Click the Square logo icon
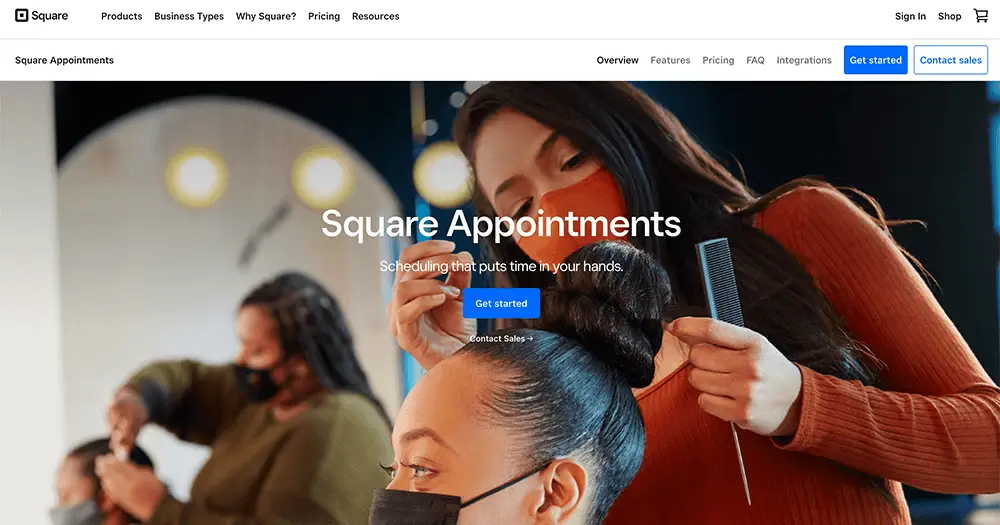This screenshot has height=525, width=1000. coord(22,16)
